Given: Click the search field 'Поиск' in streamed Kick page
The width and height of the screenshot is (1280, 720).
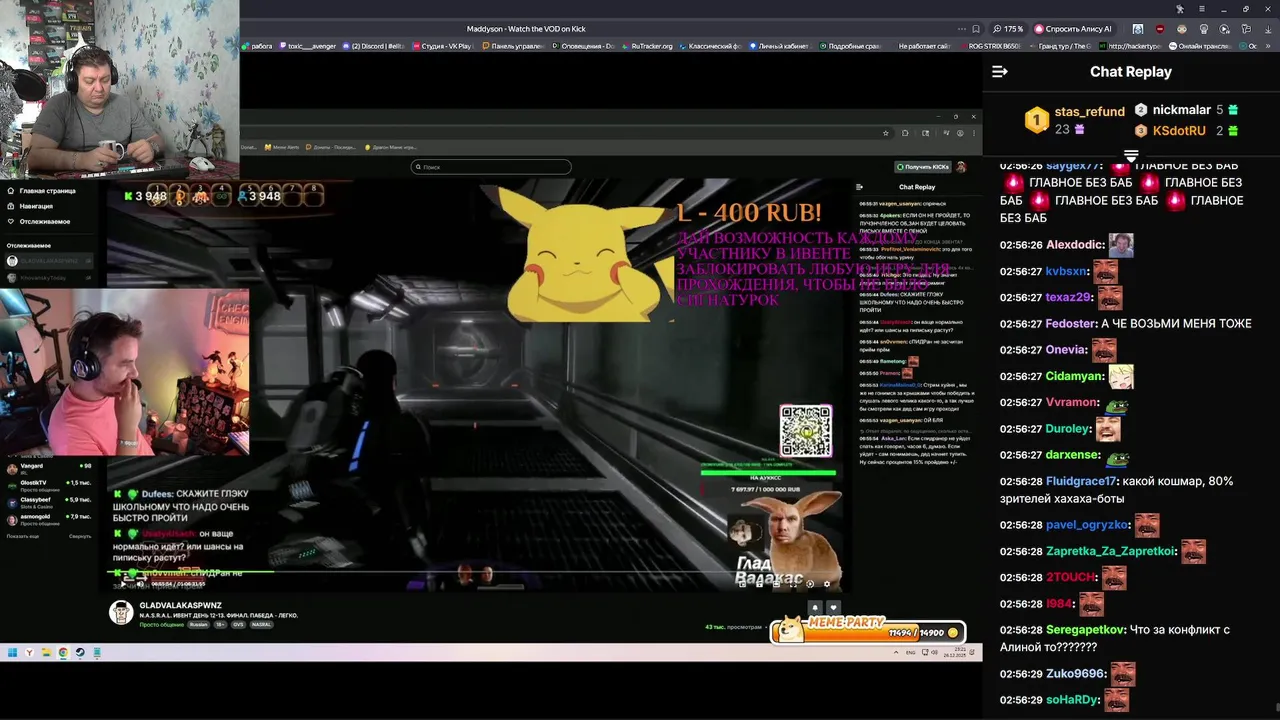Looking at the screenshot, I should tap(491, 167).
